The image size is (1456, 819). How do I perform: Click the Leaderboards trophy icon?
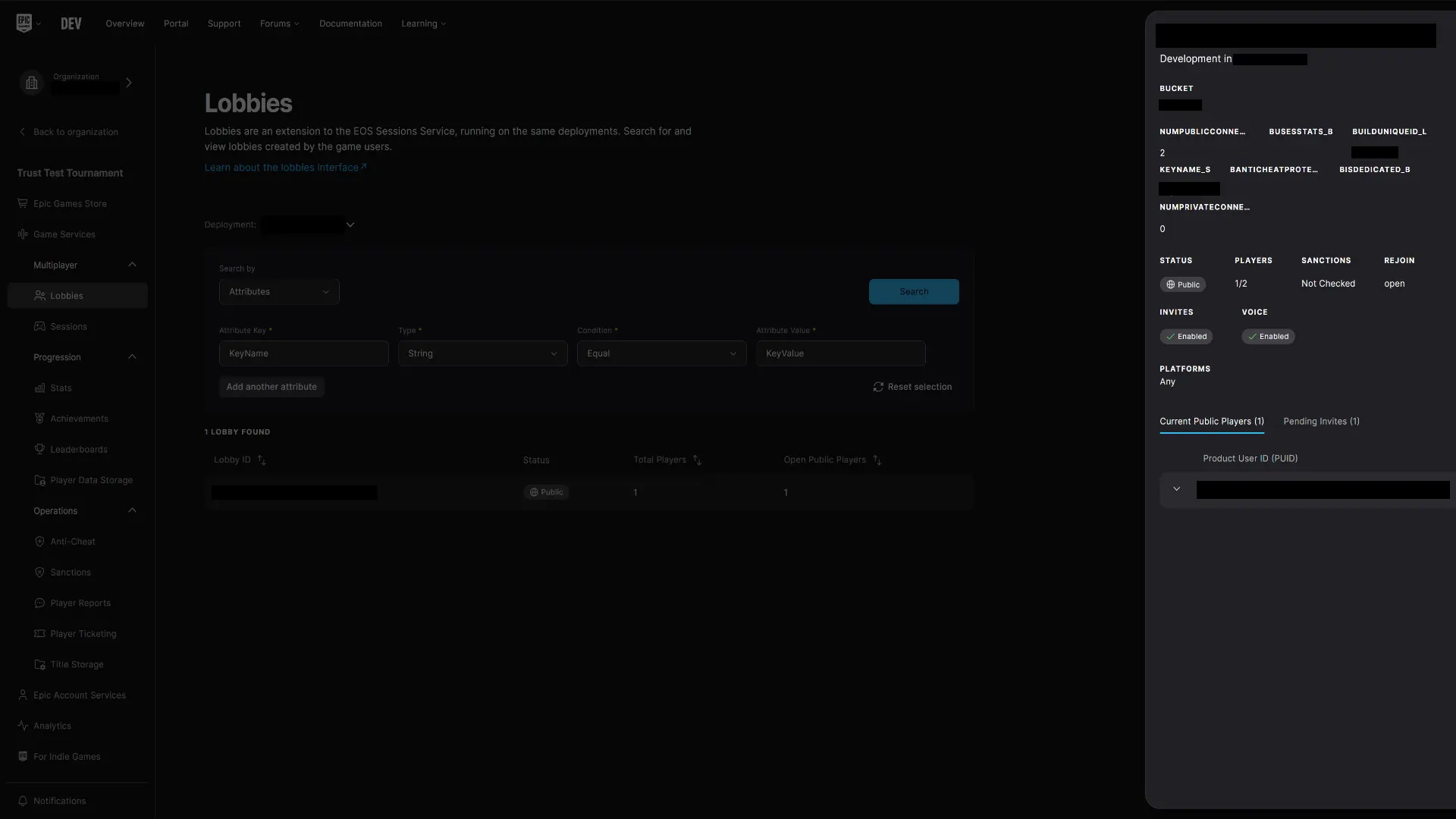39,450
